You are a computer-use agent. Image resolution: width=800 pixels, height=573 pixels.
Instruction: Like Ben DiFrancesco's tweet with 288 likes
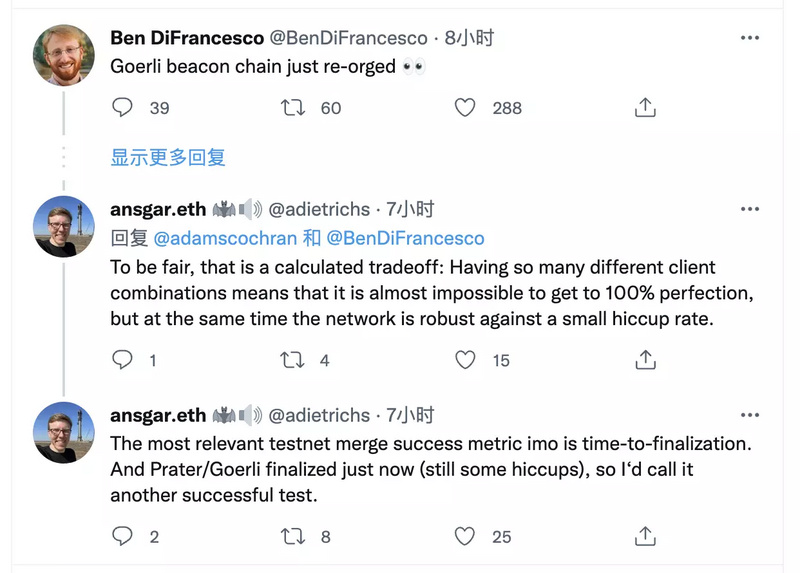465,108
